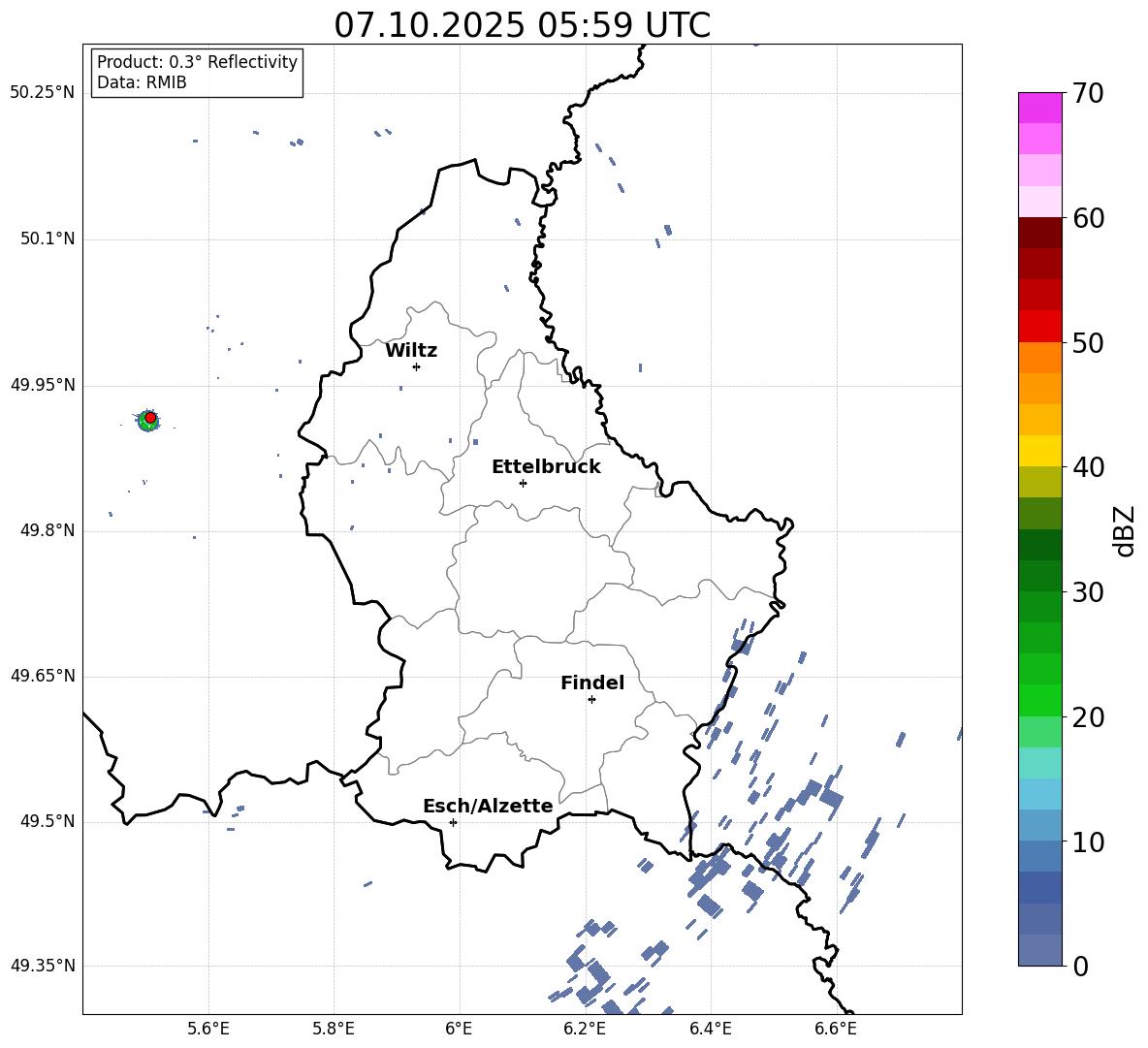The image size is (1148, 1048).
Task: Click the Ettelbruck city label
Action: [546, 467]
